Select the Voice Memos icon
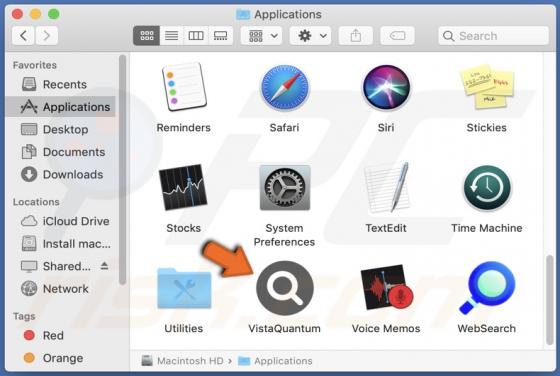560x376 pixels. 387,287
